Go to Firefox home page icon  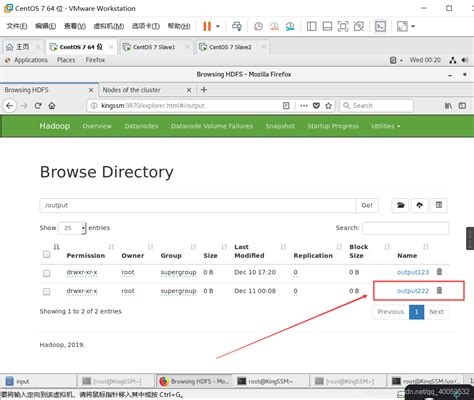[52, 106]
